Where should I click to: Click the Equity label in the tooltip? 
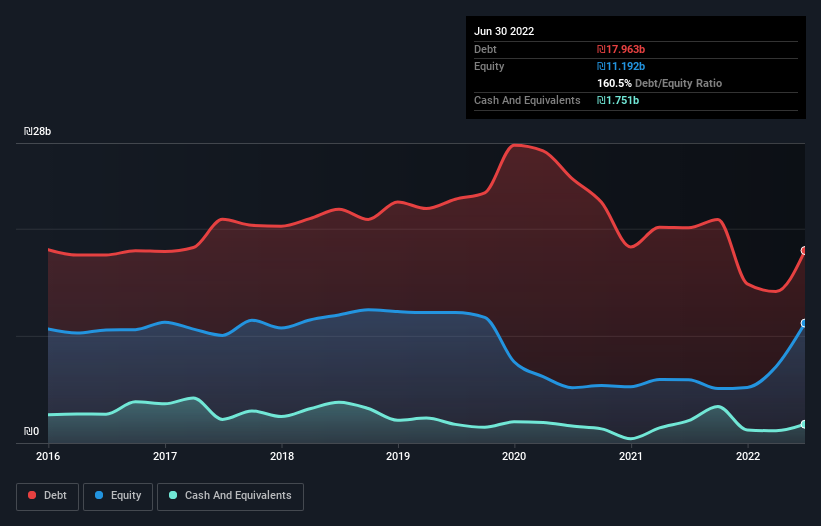(489, 66)
